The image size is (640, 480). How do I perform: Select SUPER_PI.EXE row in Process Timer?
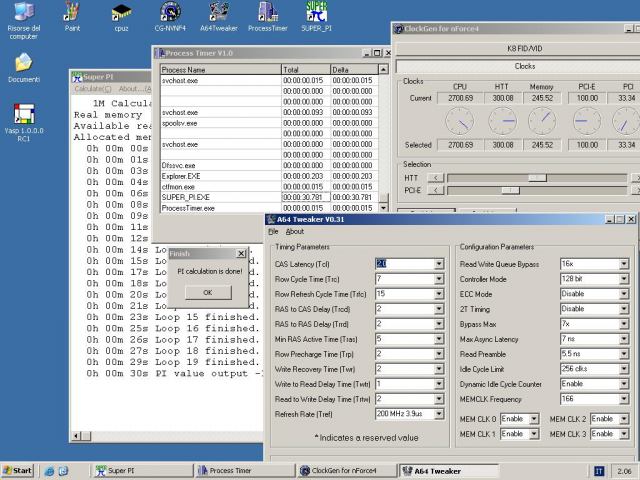[x=269, y=197]
